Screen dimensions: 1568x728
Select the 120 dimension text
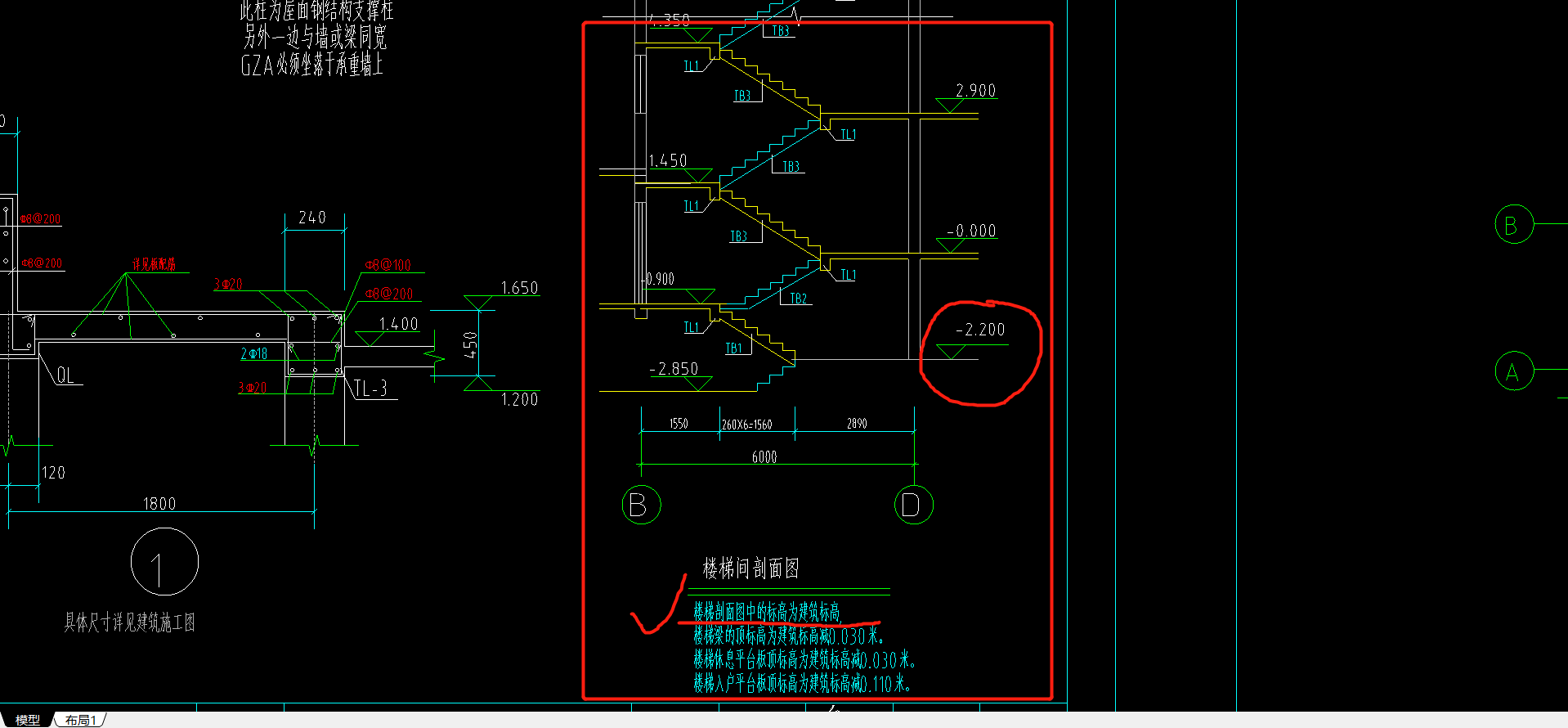(x=53, y=473)
